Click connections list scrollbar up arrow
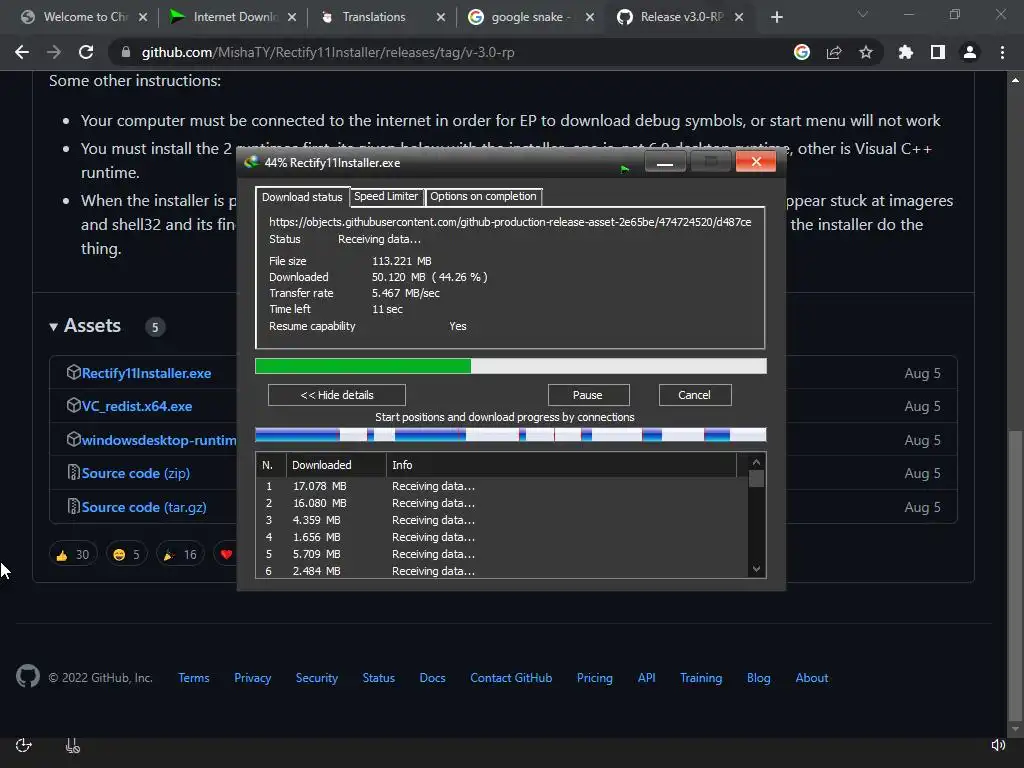The image size is (1024, 768). (x=756, y=462)
